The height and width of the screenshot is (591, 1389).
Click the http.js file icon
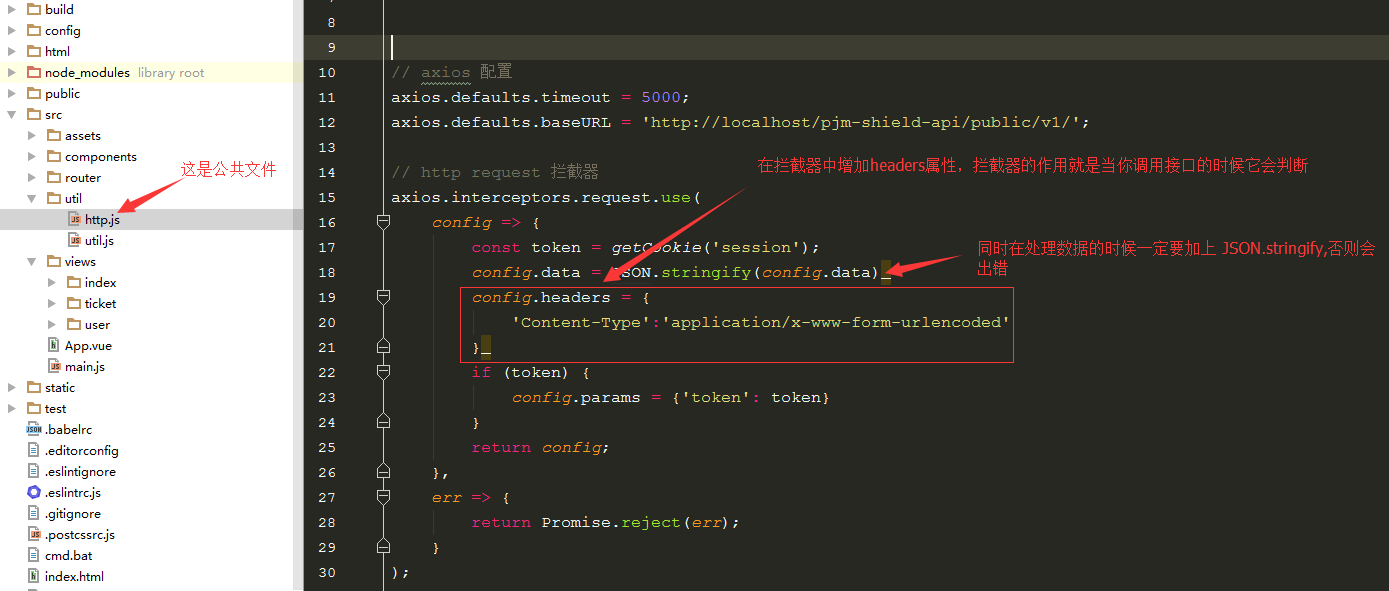tap(74, 219)
